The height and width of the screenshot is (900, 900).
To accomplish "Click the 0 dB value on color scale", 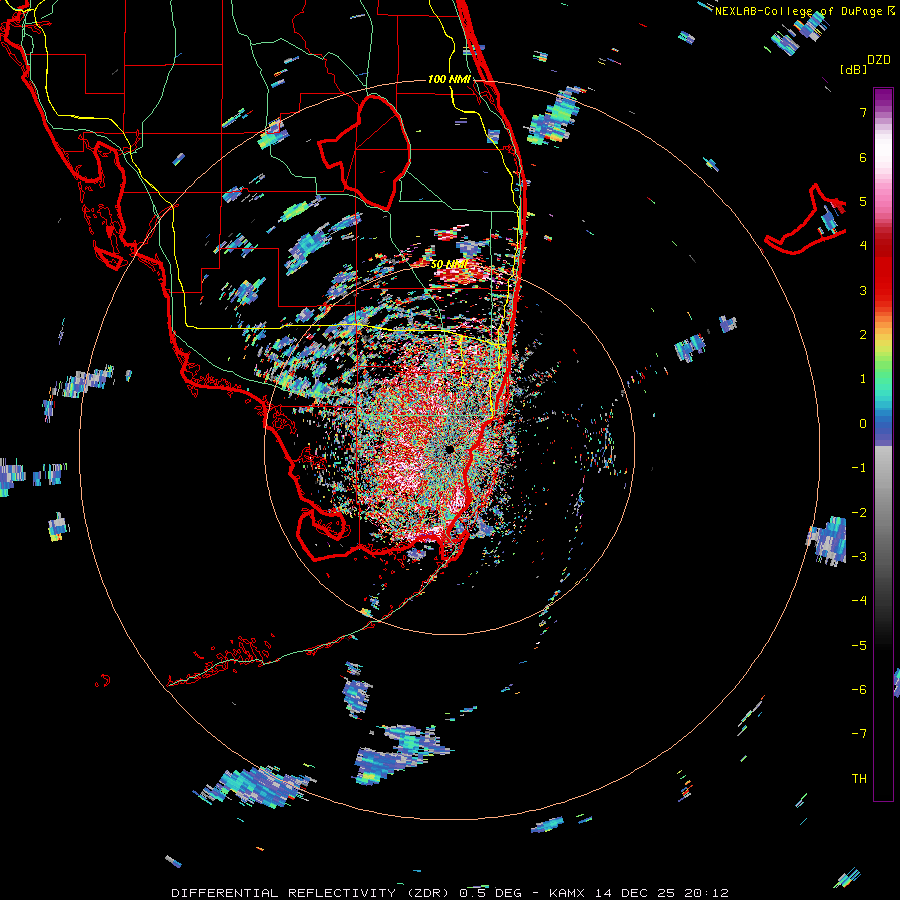I will tap(863, 424).
